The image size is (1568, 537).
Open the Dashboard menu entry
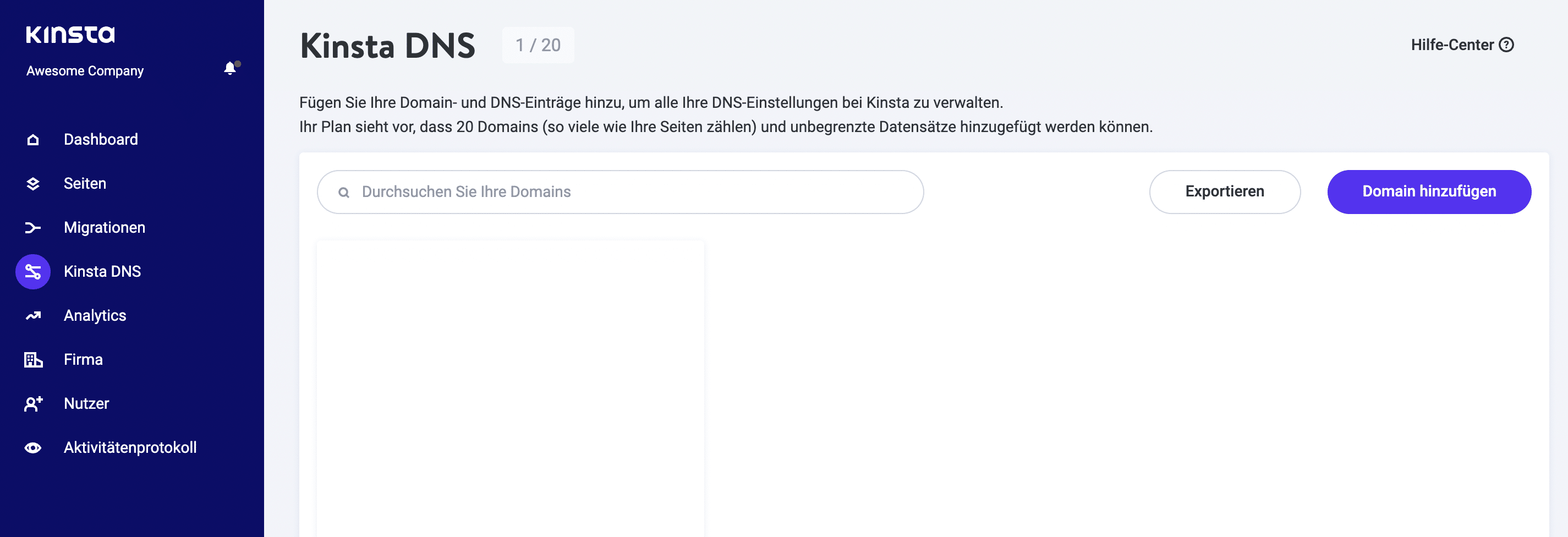[x=101, y=139]
